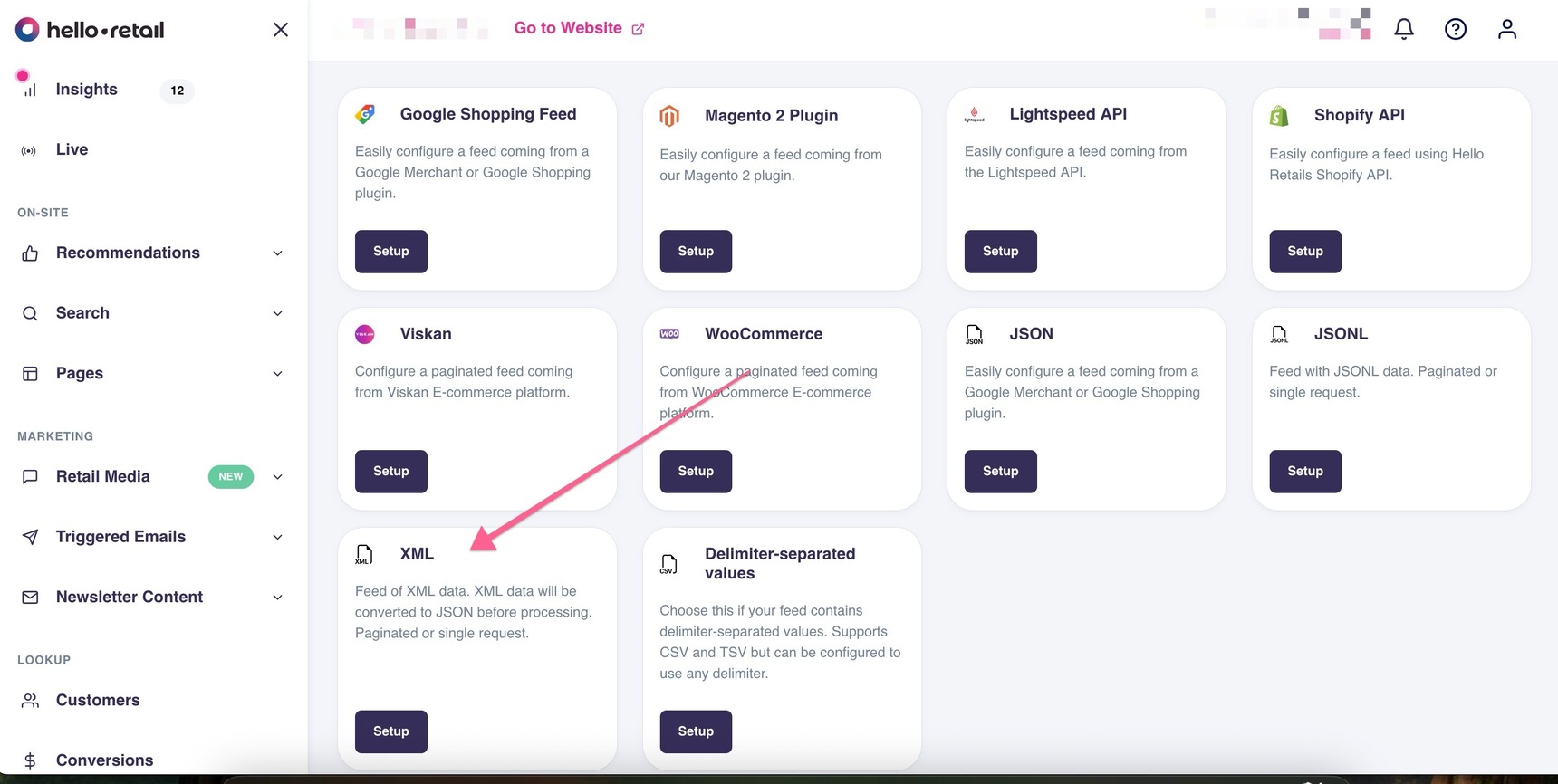Screen dimensions: 1558x784
Task: Open the user account profile icon
Action: (x=1507, y=29)
